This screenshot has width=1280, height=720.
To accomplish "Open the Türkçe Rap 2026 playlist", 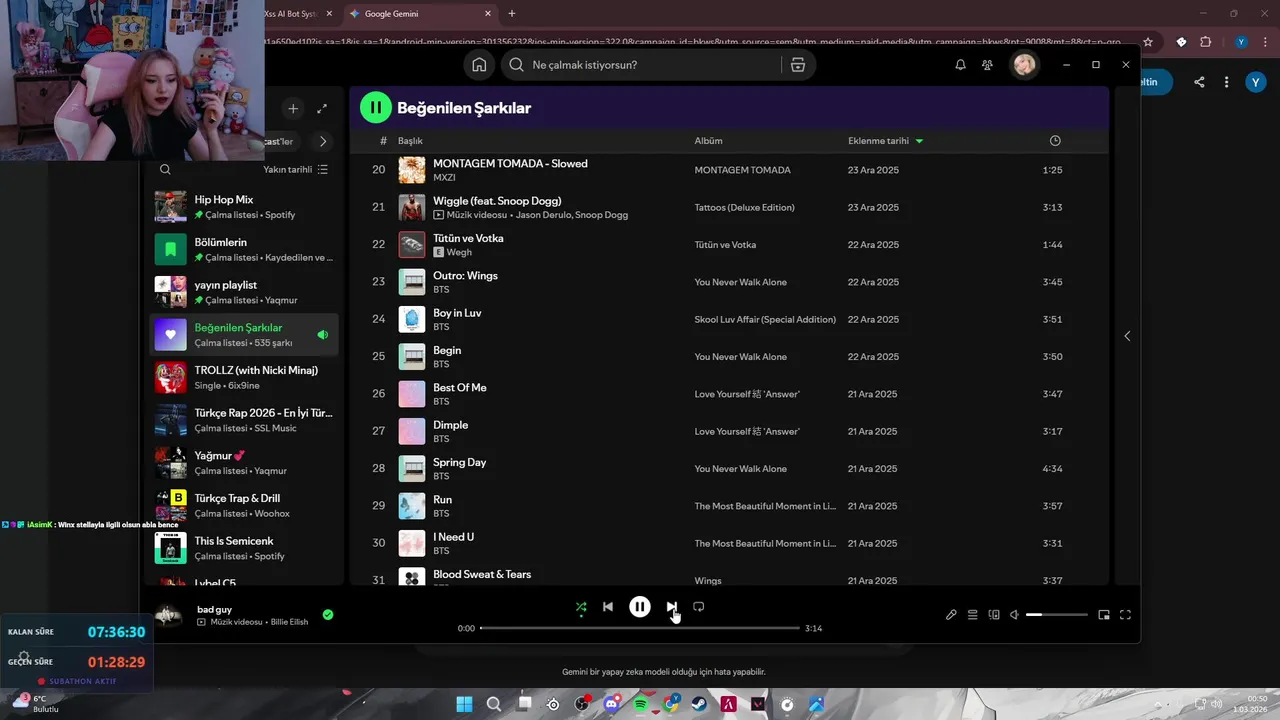I will tap(244, 420).
